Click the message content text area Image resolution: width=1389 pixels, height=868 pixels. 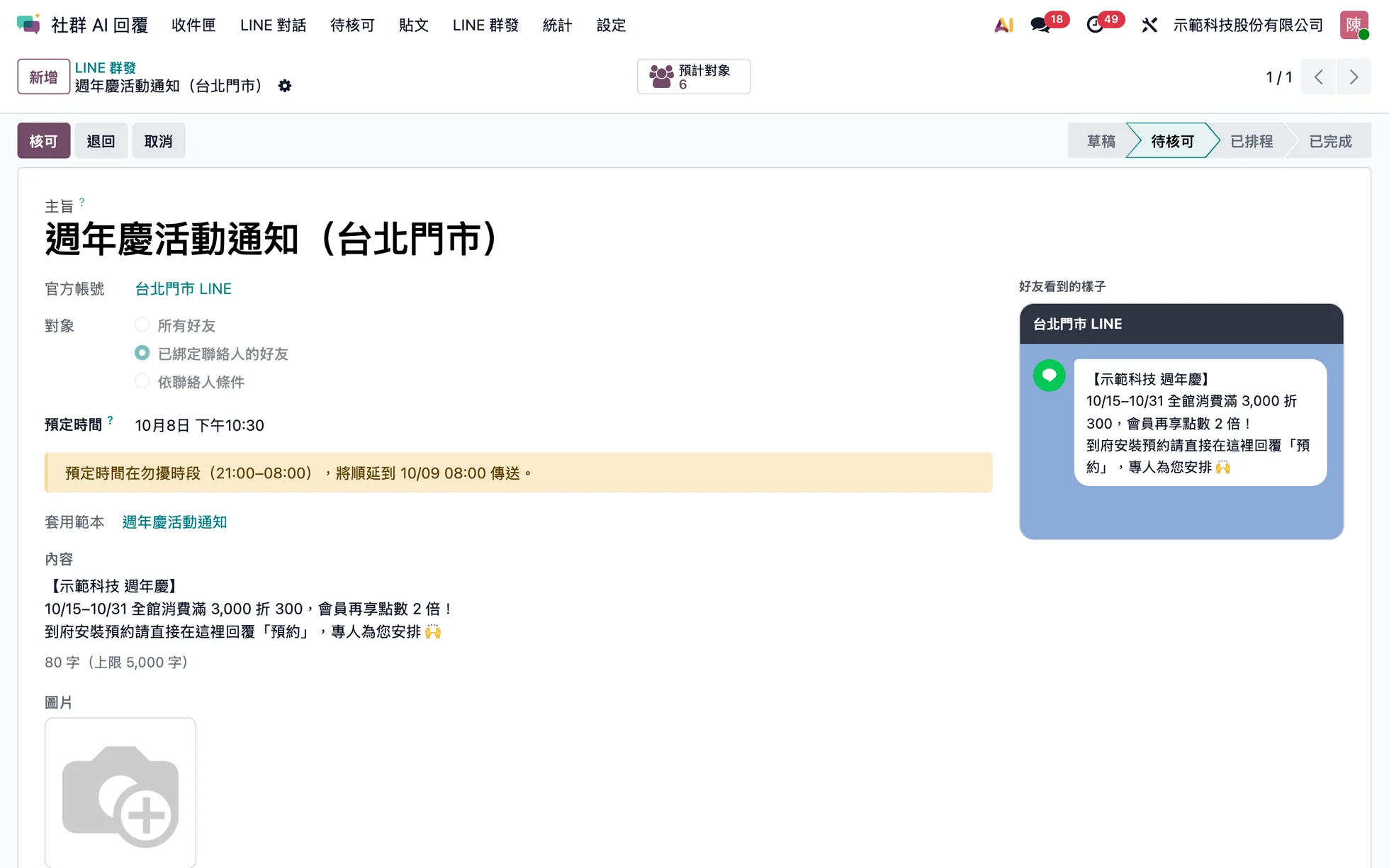[248, 609]
